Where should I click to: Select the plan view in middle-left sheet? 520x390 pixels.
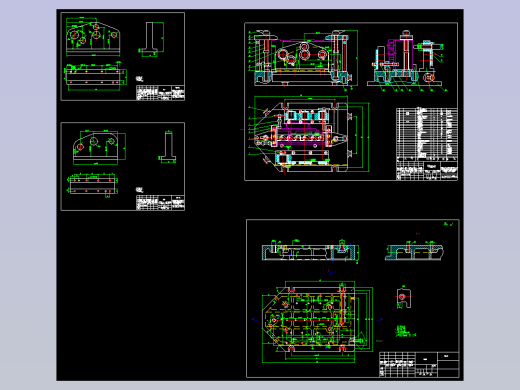(93, 185)
